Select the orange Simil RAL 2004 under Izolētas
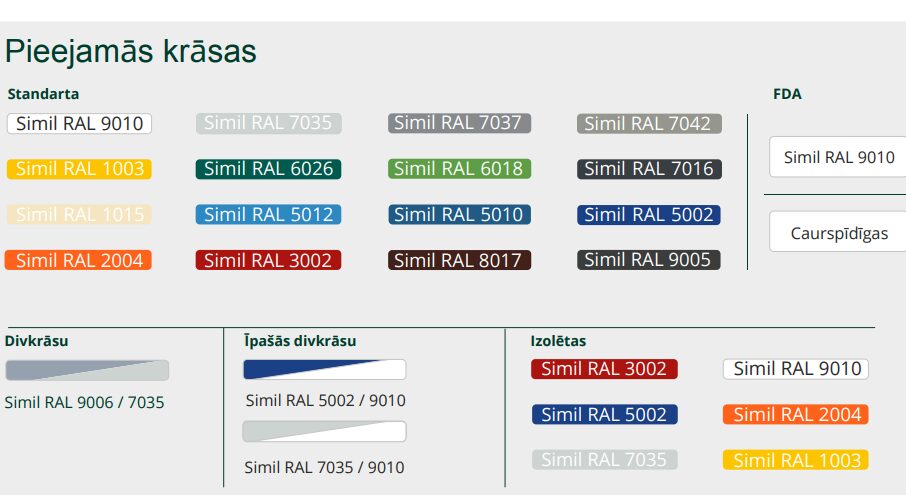 pos(795,414)
